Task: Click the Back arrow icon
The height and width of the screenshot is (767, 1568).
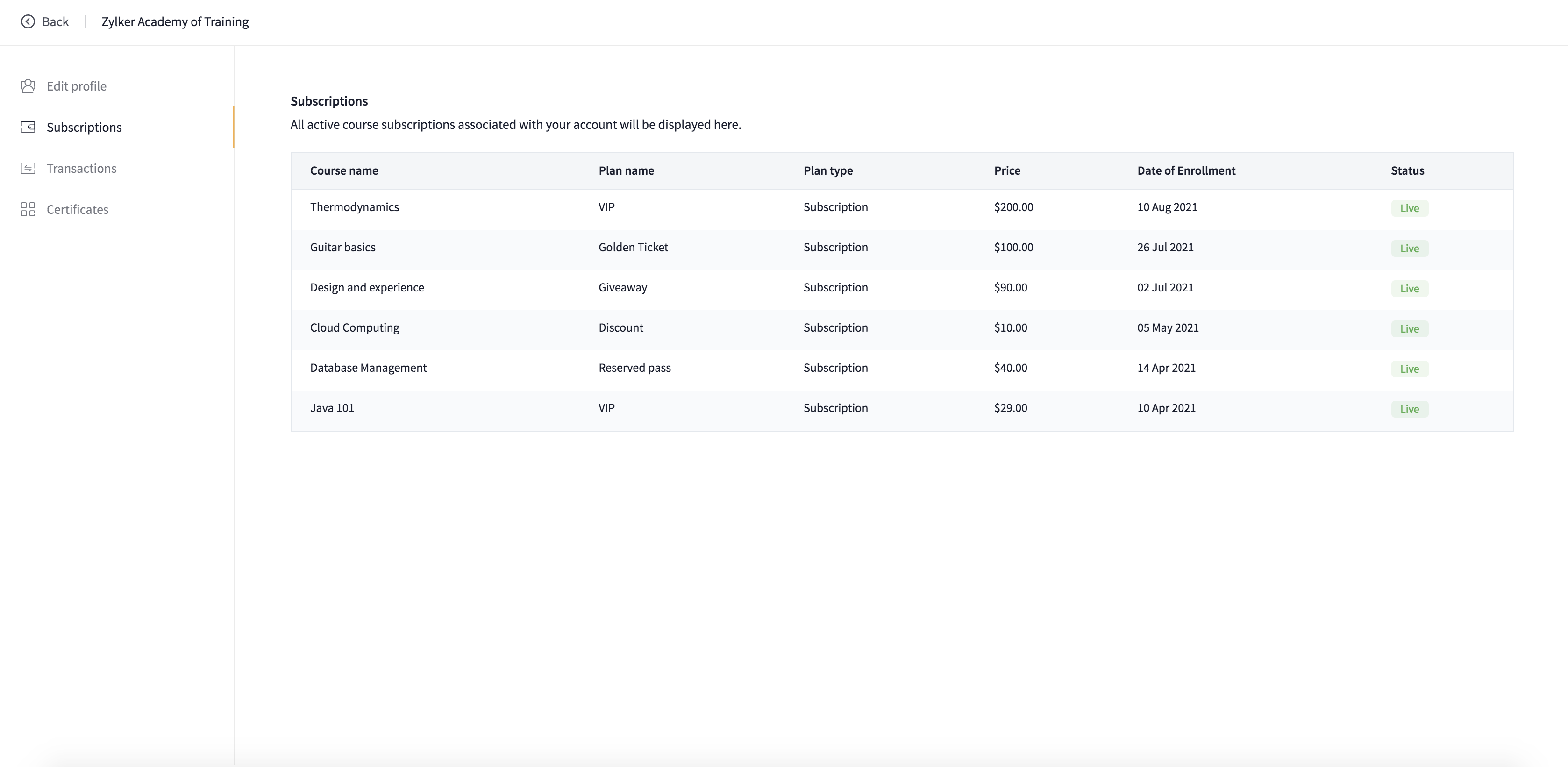Action: click(28, 22)
